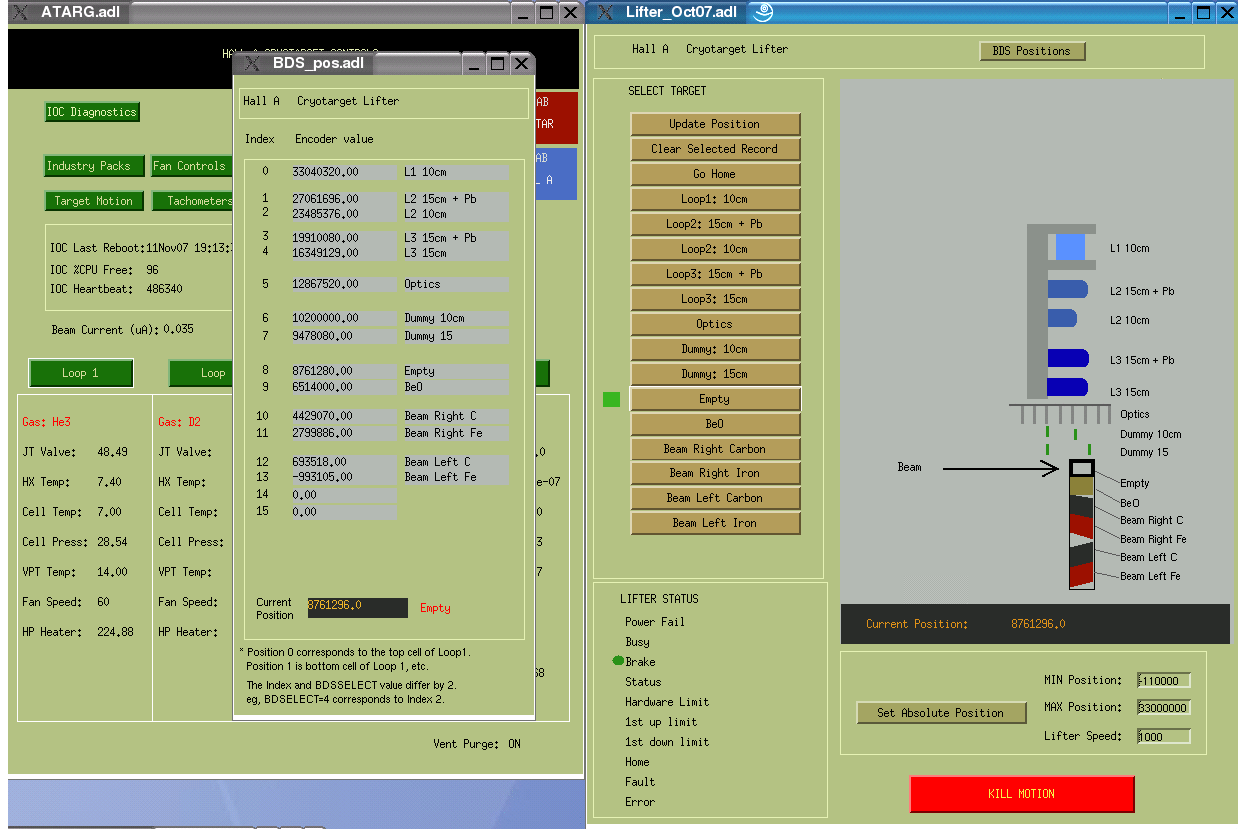This screenshot has width=1238, height=829.
Task: Click the Cell Press value 28.54
Action: pos(112,542)
